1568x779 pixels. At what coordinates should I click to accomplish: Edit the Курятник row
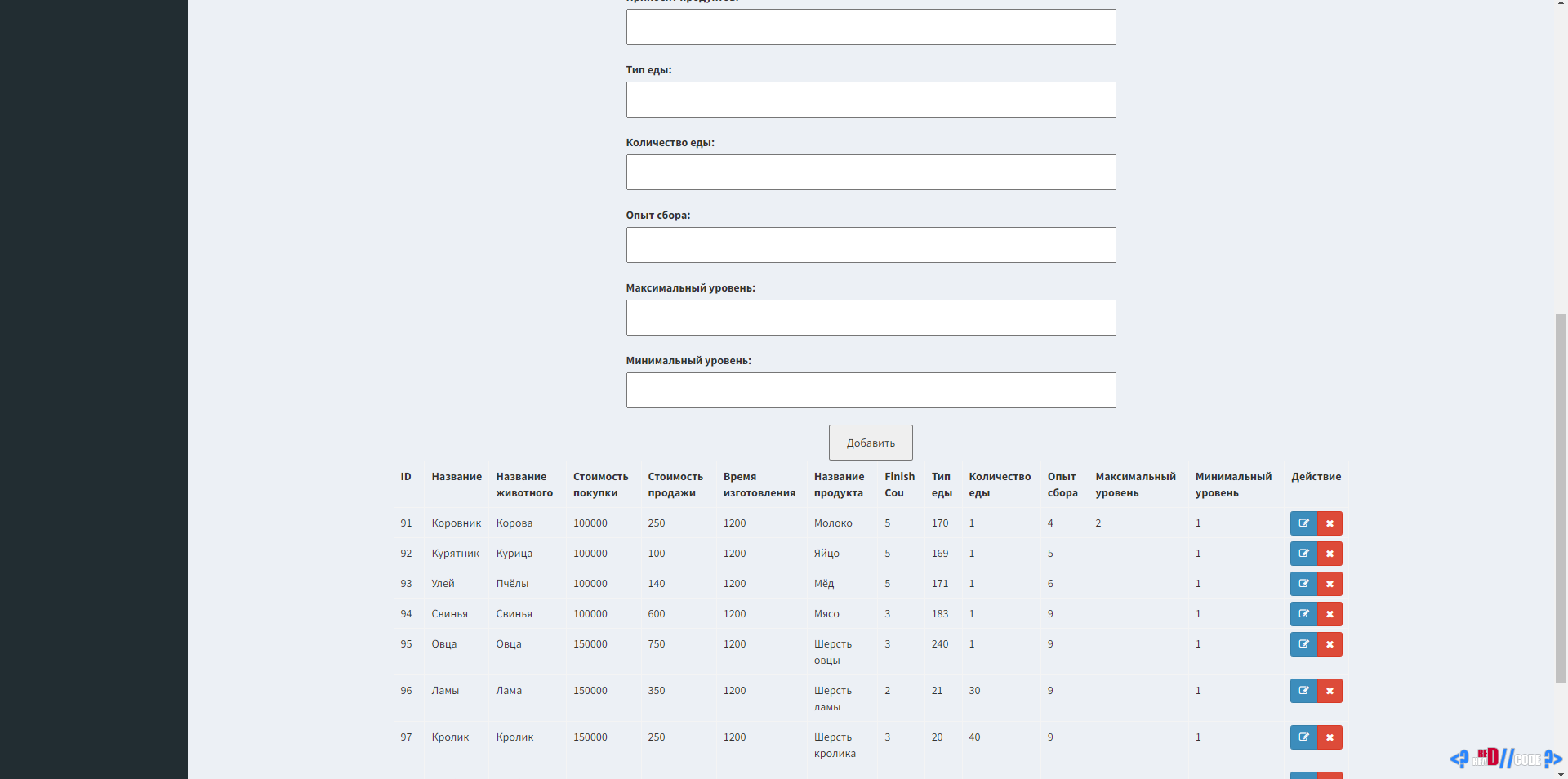[x=1303, y=554]
